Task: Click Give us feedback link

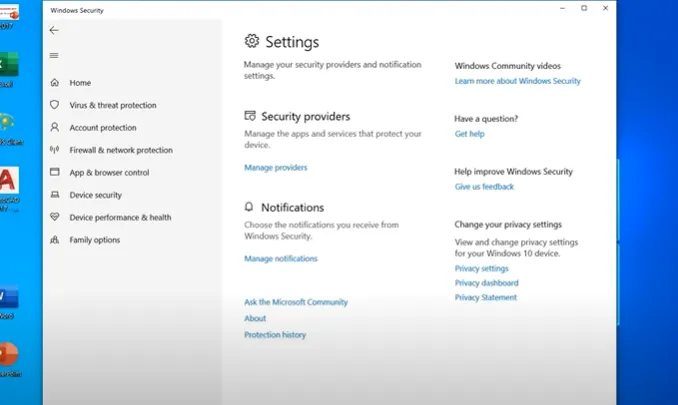Action: coord(484,187)
